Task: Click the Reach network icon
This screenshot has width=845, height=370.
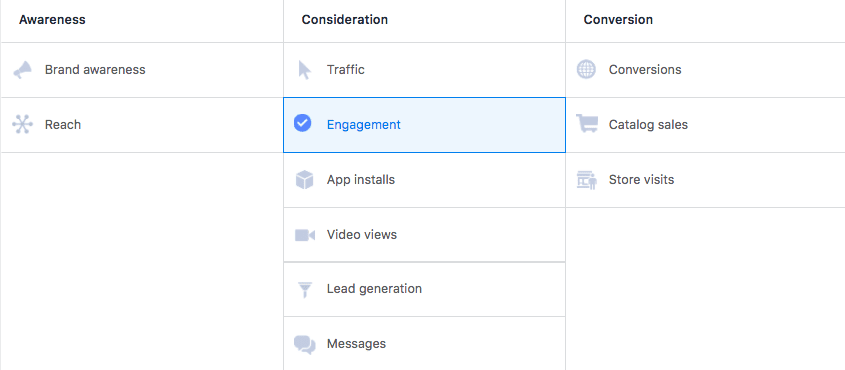Action: [23, 124]
